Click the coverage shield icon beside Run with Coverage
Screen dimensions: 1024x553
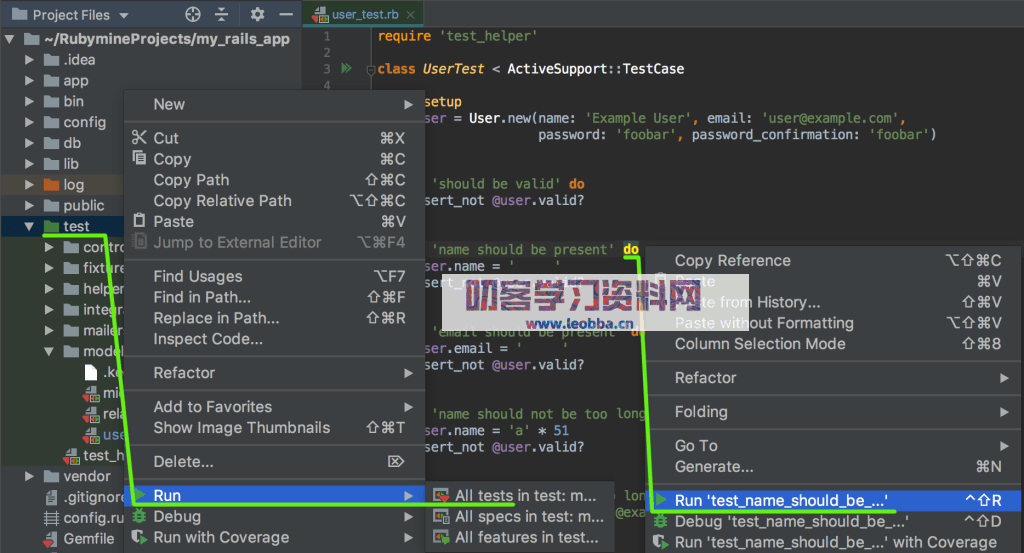[x=139, y=537]
